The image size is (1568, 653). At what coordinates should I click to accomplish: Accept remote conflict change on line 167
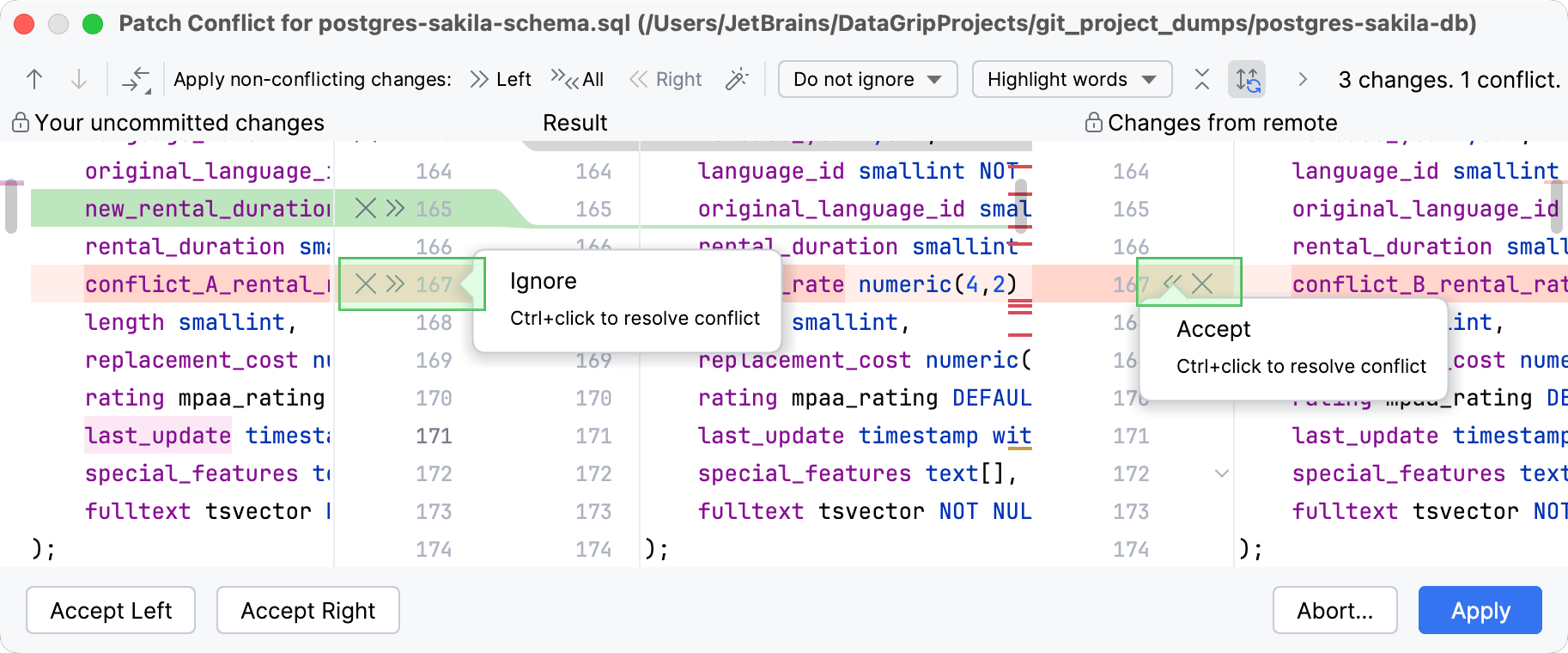click(x=1172, y=284)
